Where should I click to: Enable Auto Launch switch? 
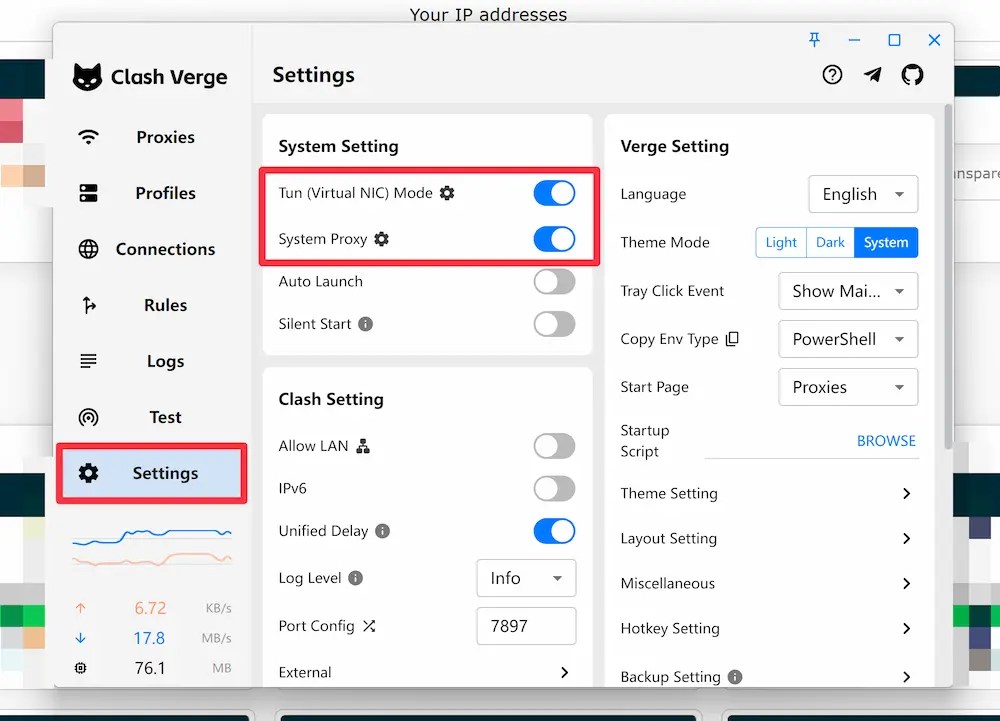point(554,282)
